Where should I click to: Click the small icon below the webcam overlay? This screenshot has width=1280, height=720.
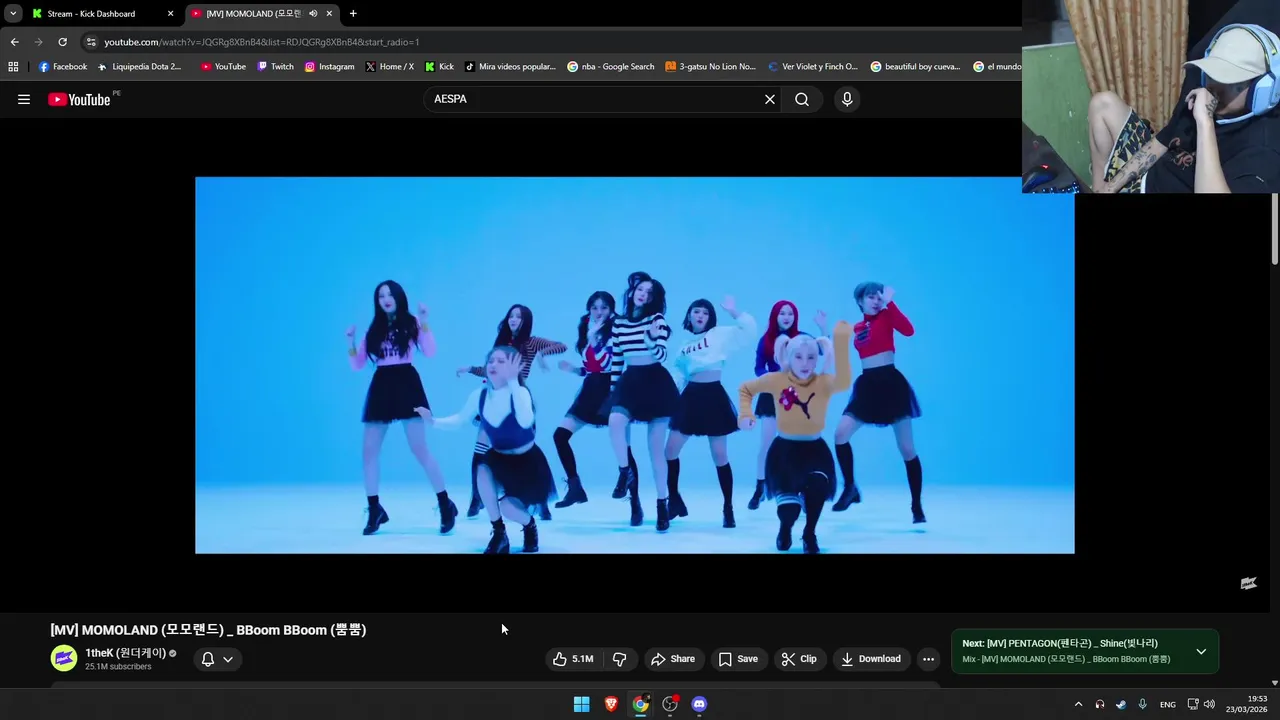[x=1249, y=583]
